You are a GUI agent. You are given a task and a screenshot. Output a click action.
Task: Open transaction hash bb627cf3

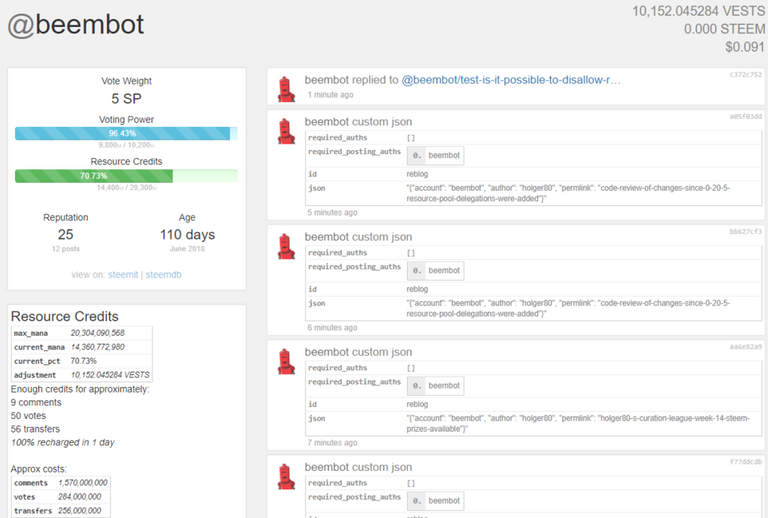click(x=745, y=232)
